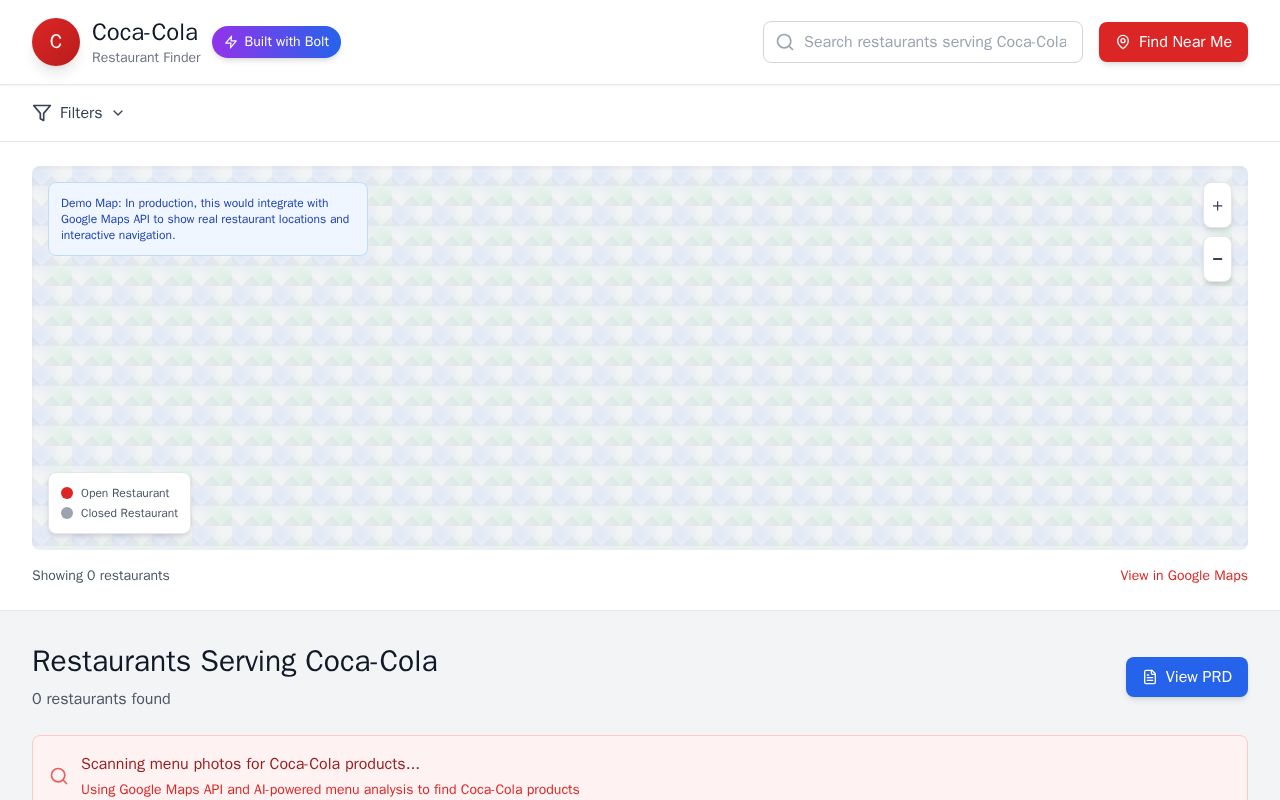Click location pin icon in Find Near Me
1280x800 pixels.
click(x=1123, y=42)
